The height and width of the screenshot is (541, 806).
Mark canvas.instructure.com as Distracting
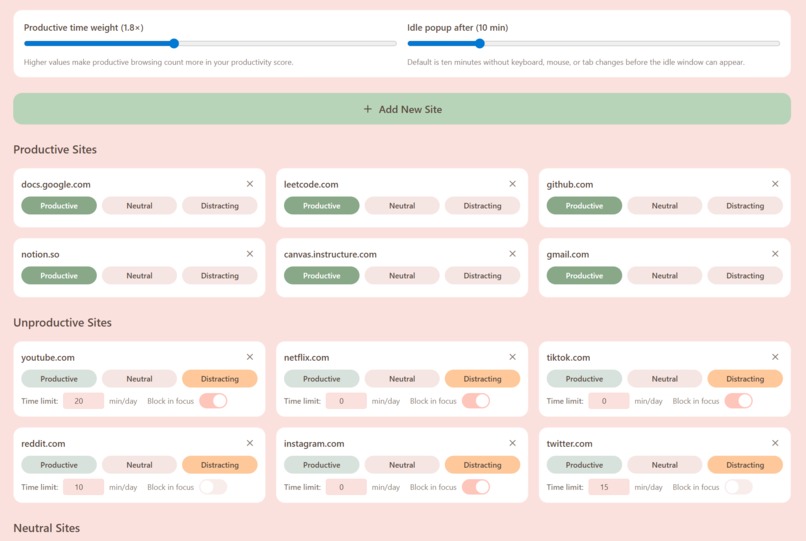point(482,276)
